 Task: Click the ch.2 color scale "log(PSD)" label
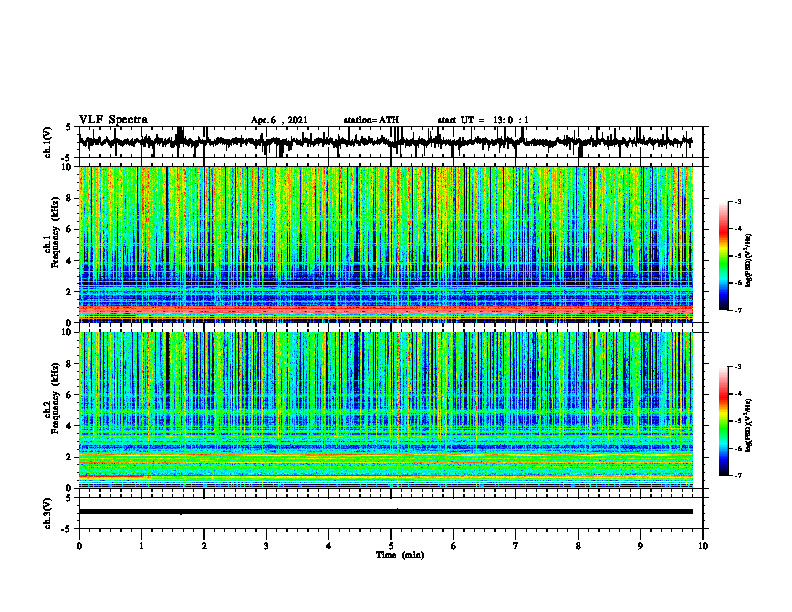749,425
